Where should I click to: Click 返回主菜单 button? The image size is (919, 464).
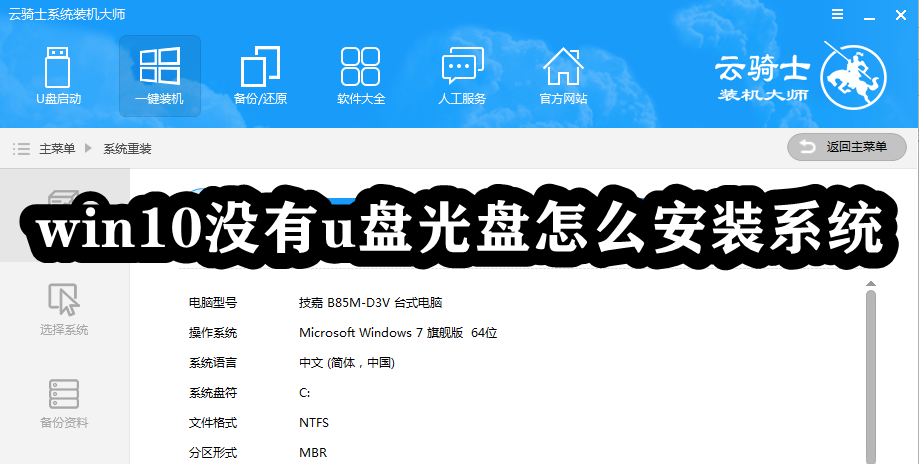pyautogui.click(x=846, y=147)
